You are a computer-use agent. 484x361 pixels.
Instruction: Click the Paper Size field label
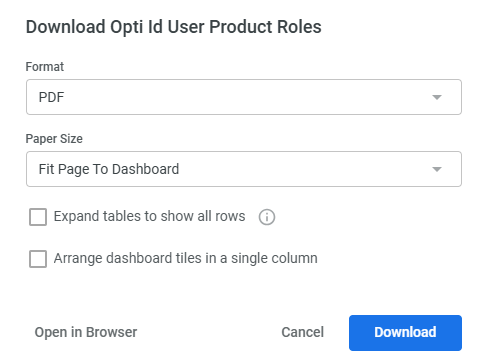coord(54,139)
